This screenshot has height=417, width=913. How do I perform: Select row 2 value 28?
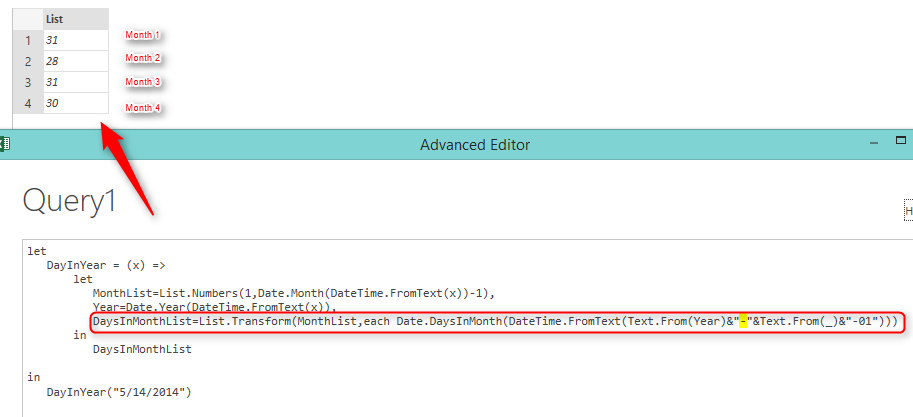click(x=76, y=61)
